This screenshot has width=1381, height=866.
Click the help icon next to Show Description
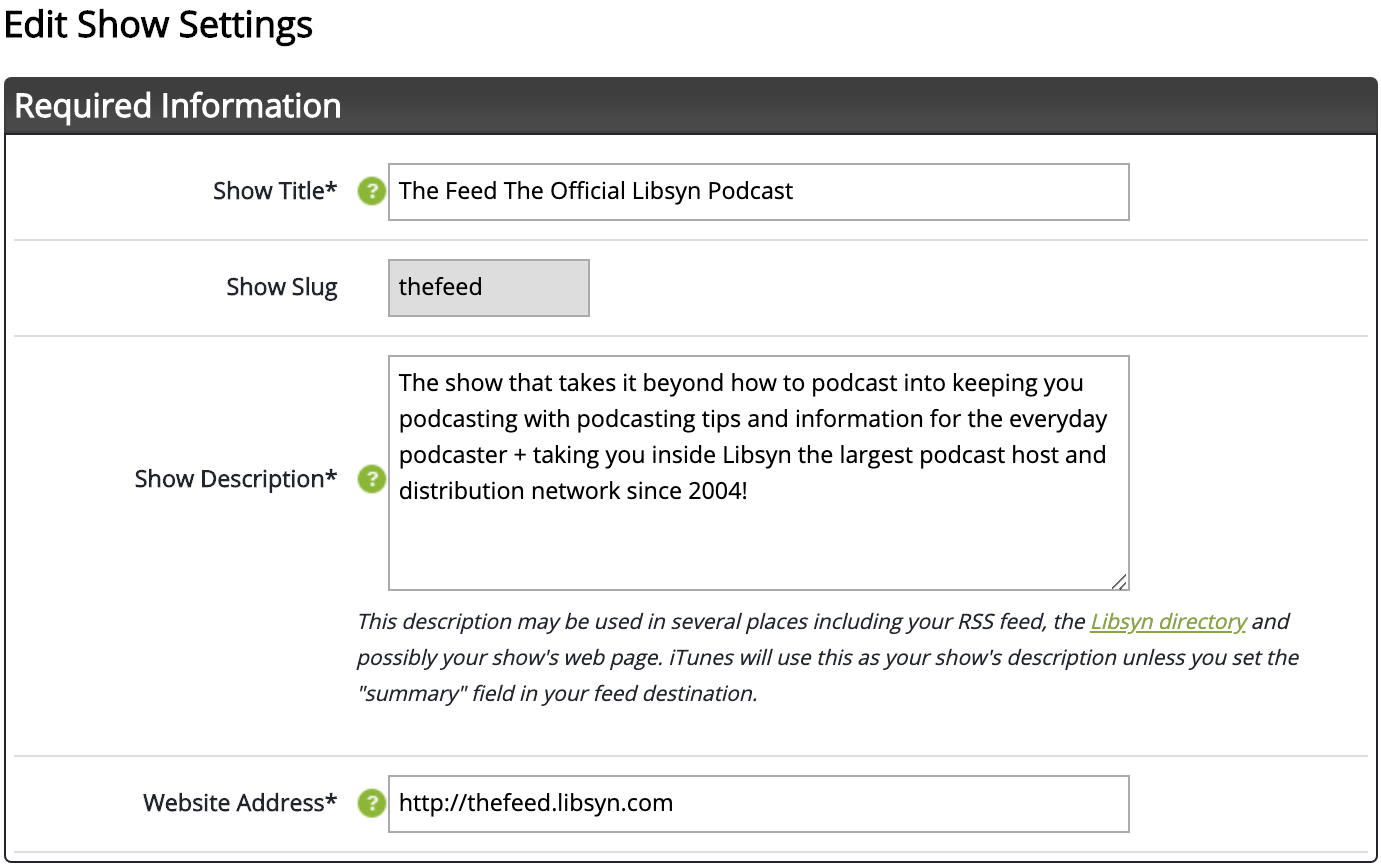click(372, 479)
